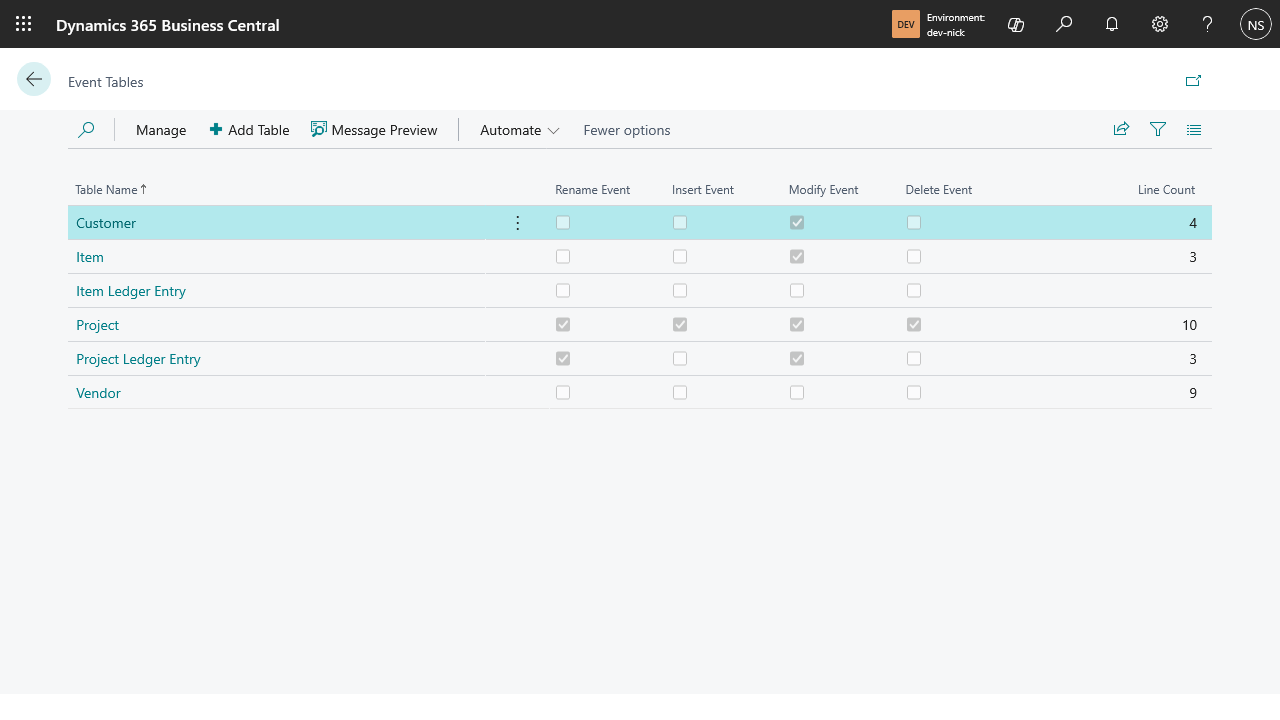Click Line Count value 3 for Item
1280x720 pixels.
coord(1193,257)
